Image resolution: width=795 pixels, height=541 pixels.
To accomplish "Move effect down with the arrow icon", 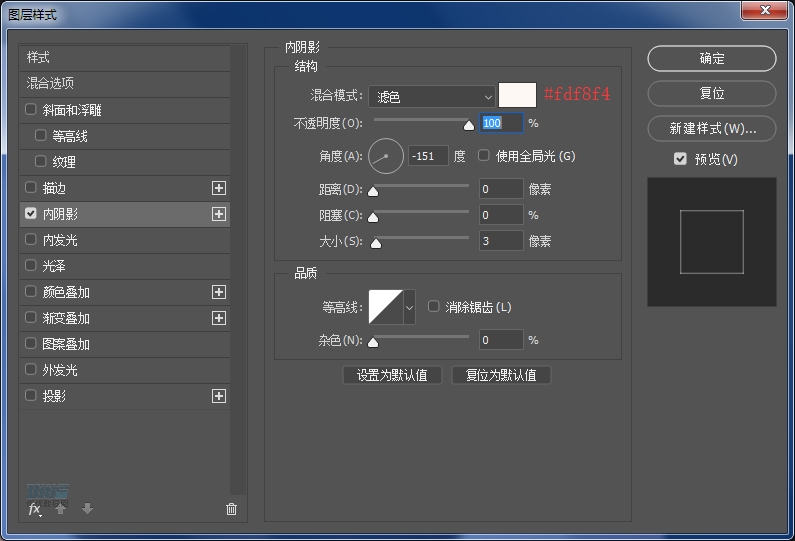I will pyautogui.click(x=87, y=509).
